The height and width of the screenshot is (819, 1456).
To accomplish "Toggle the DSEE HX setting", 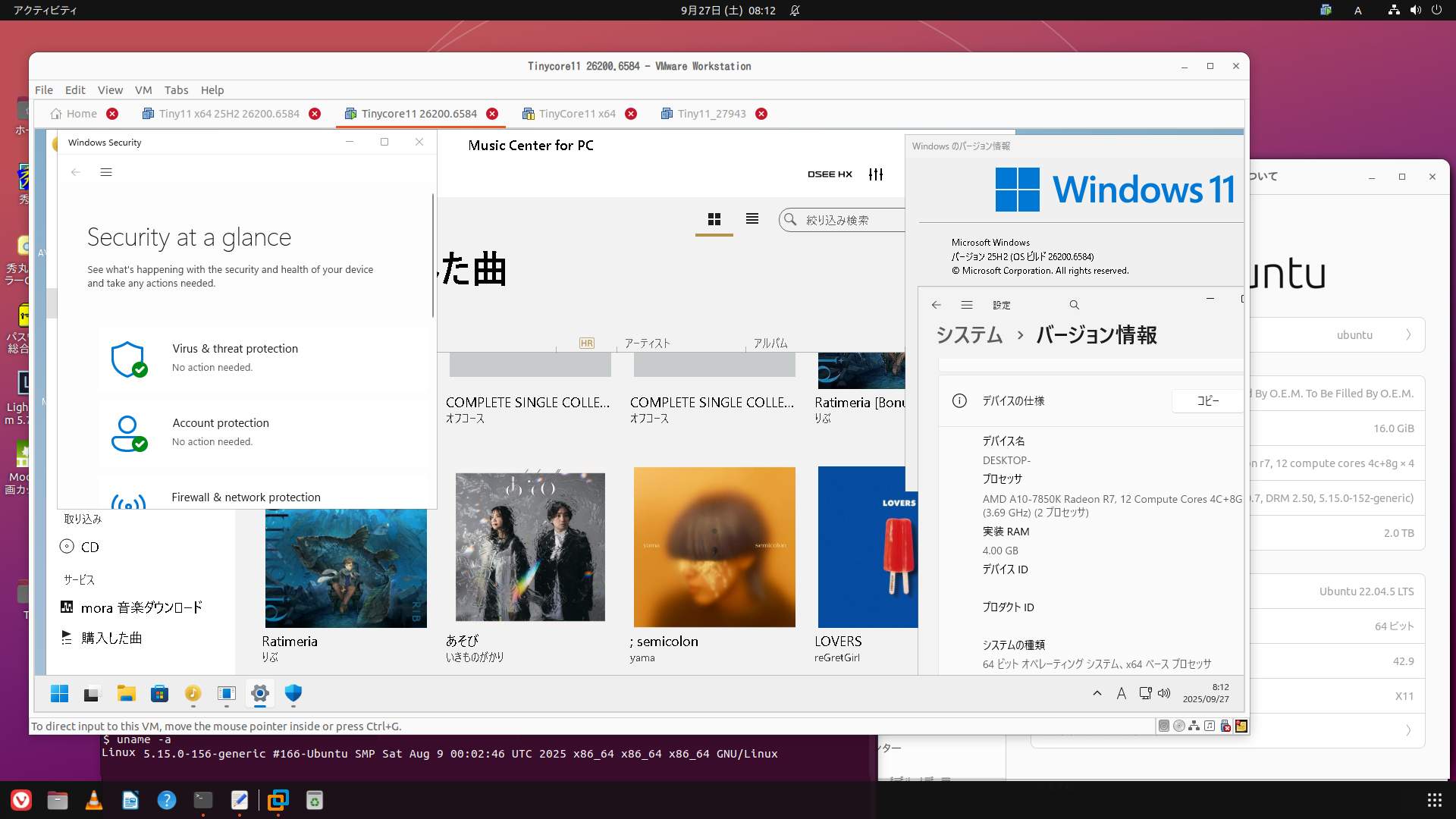I will click(830, 174).
